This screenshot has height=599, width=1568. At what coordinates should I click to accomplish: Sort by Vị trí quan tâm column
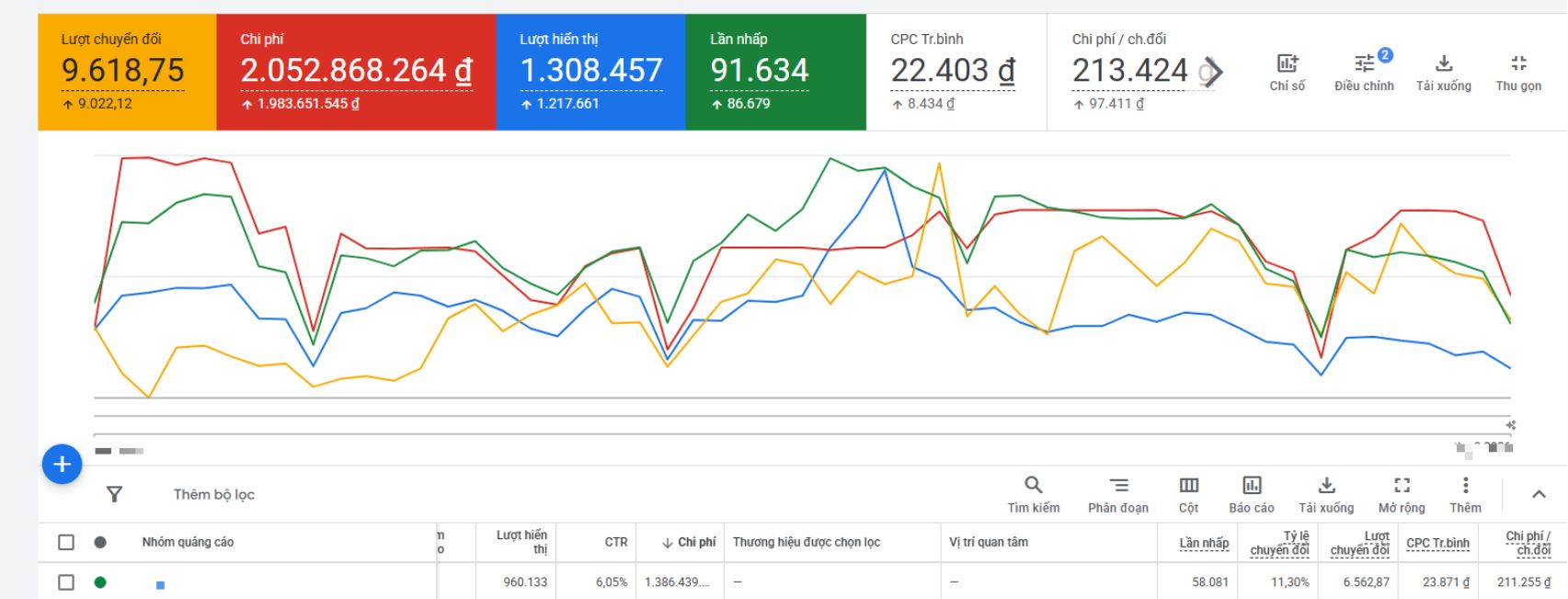[989, 542]
